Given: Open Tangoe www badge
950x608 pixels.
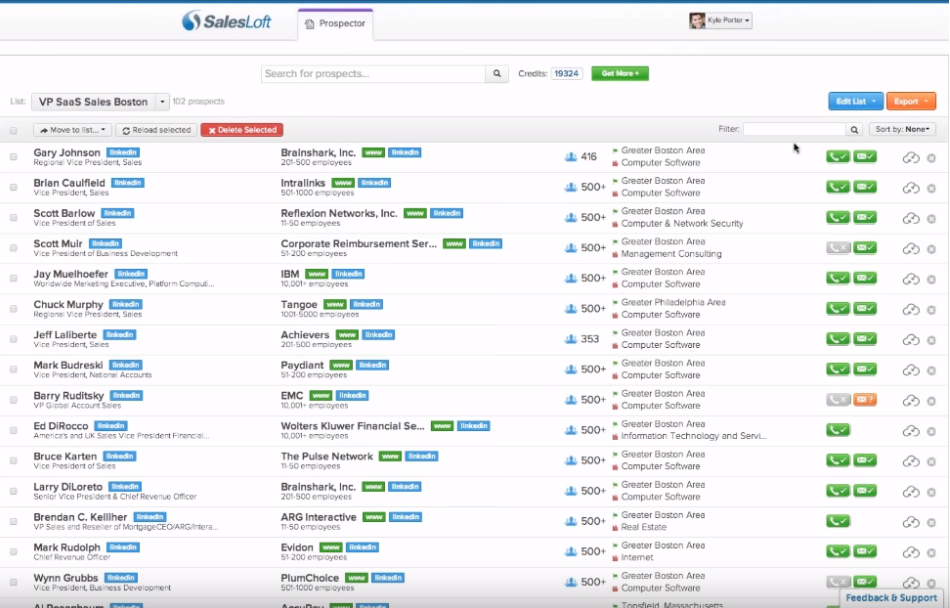Looking at the screenshot, I should (334, 304).
